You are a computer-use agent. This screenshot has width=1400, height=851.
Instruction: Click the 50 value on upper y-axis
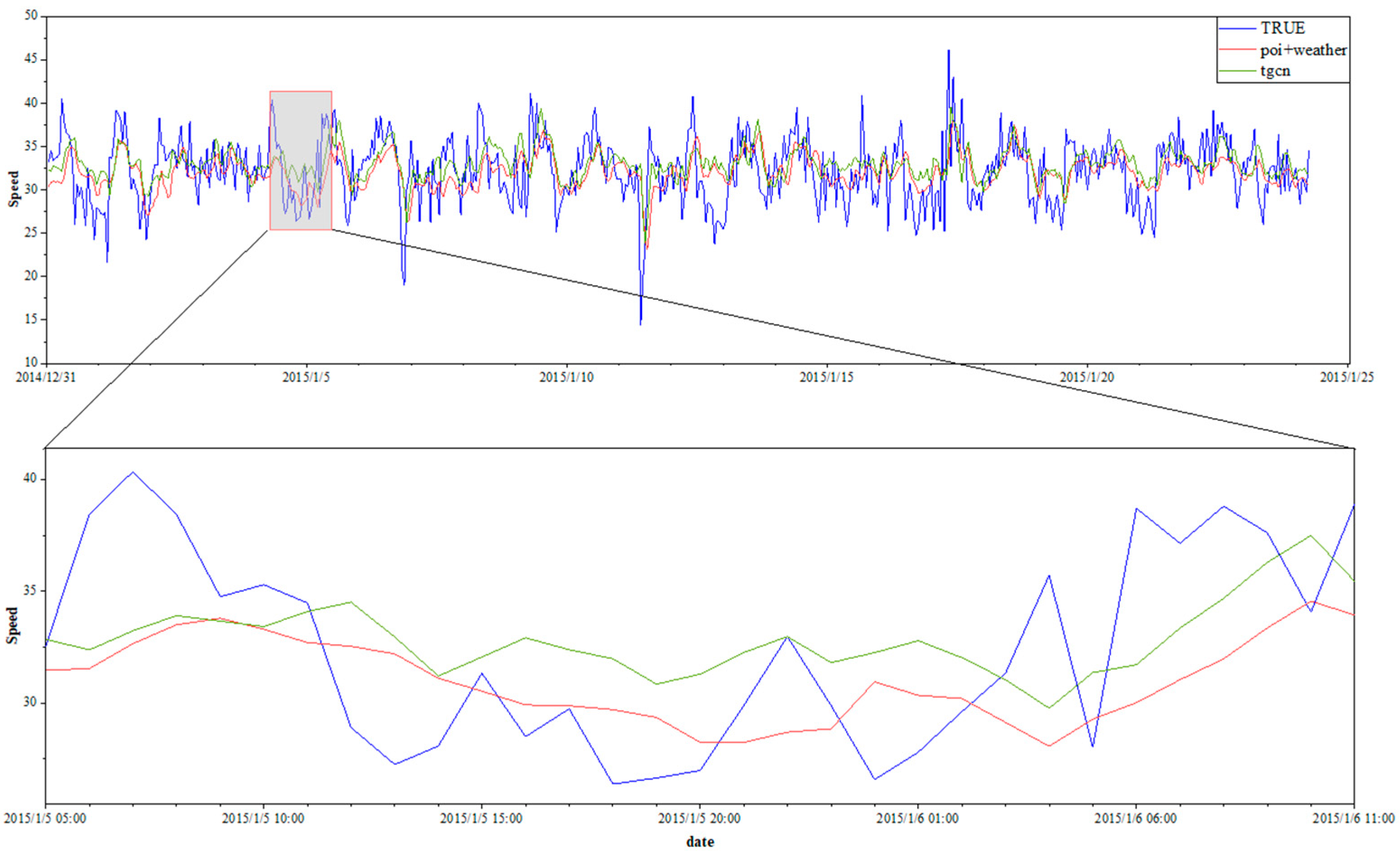click(31, 15)
